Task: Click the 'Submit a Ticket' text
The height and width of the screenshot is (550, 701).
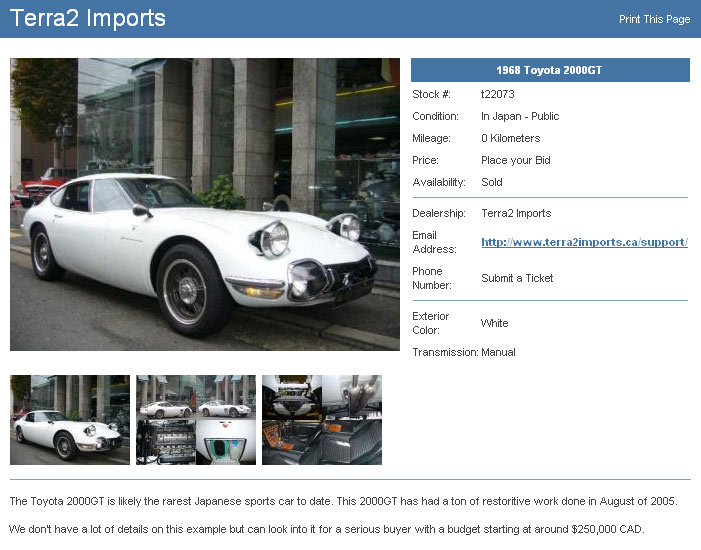Action: coord(517,278)
